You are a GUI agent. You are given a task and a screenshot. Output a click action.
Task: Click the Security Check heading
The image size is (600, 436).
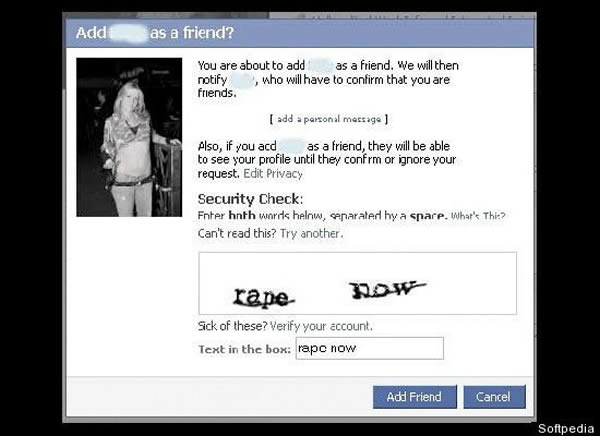point(250,199)
